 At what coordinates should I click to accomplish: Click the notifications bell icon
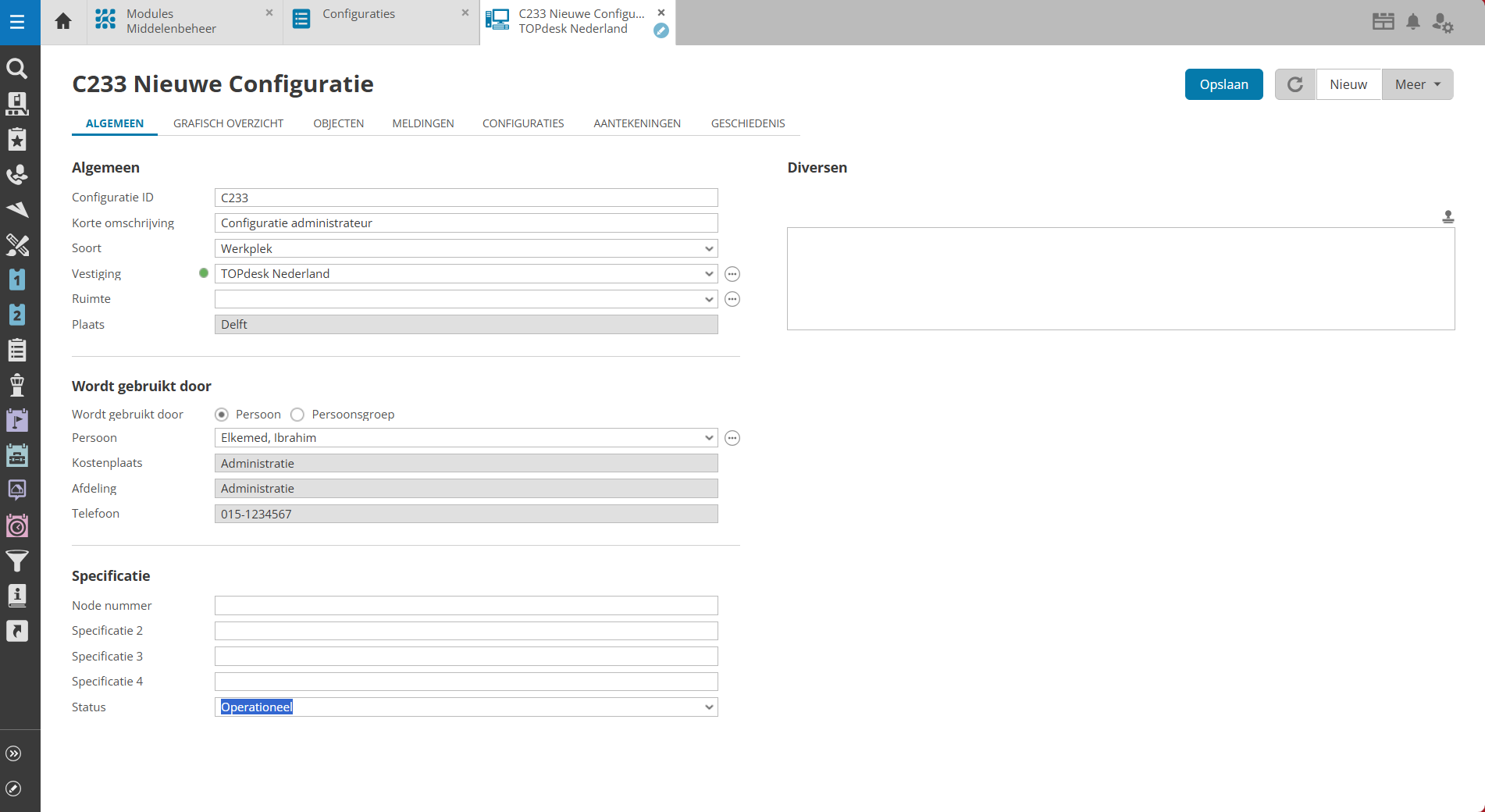[1412, 22]
